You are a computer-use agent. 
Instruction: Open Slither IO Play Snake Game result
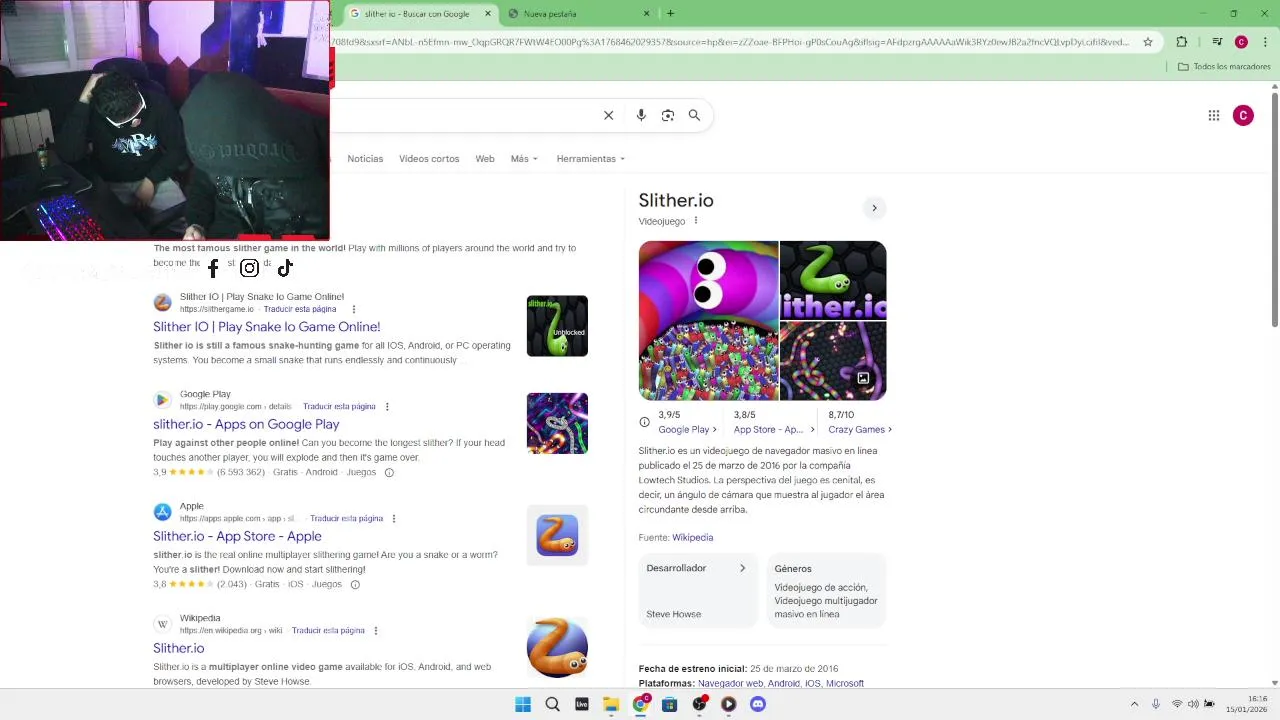coord(266,327)
